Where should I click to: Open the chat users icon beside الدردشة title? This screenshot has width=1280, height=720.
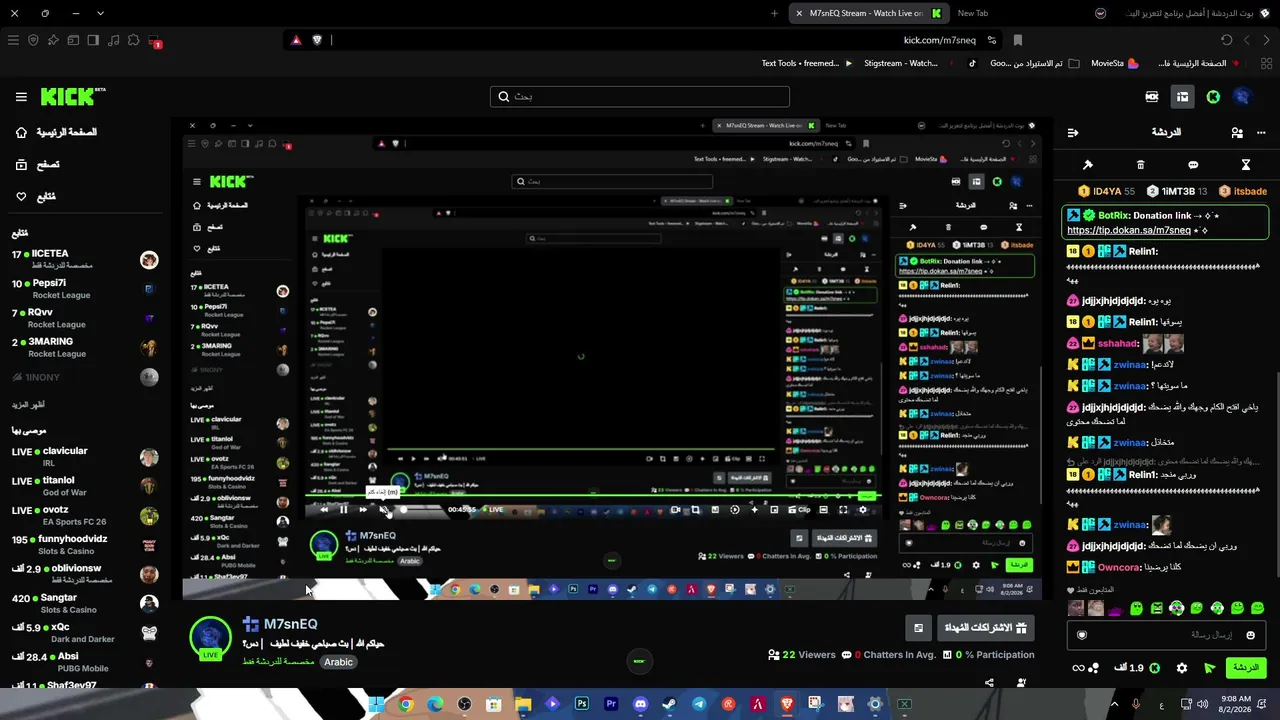coord(1237,132)
